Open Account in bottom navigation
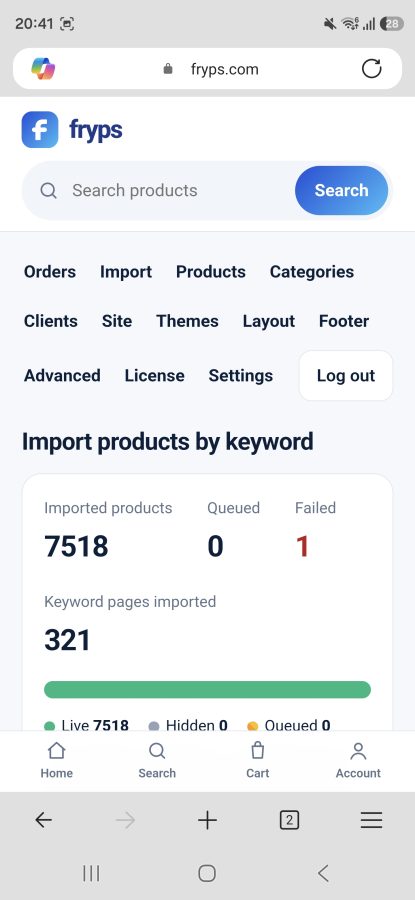The width and height of the screenshot is (415, 900). click(x=358, y=761)
